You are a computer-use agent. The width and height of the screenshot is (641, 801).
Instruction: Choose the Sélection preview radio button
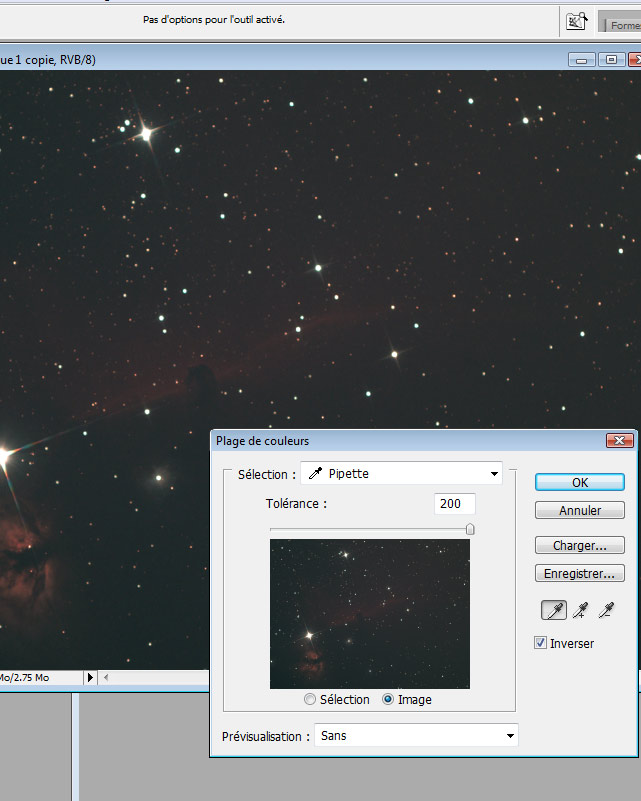pos(310,699)
